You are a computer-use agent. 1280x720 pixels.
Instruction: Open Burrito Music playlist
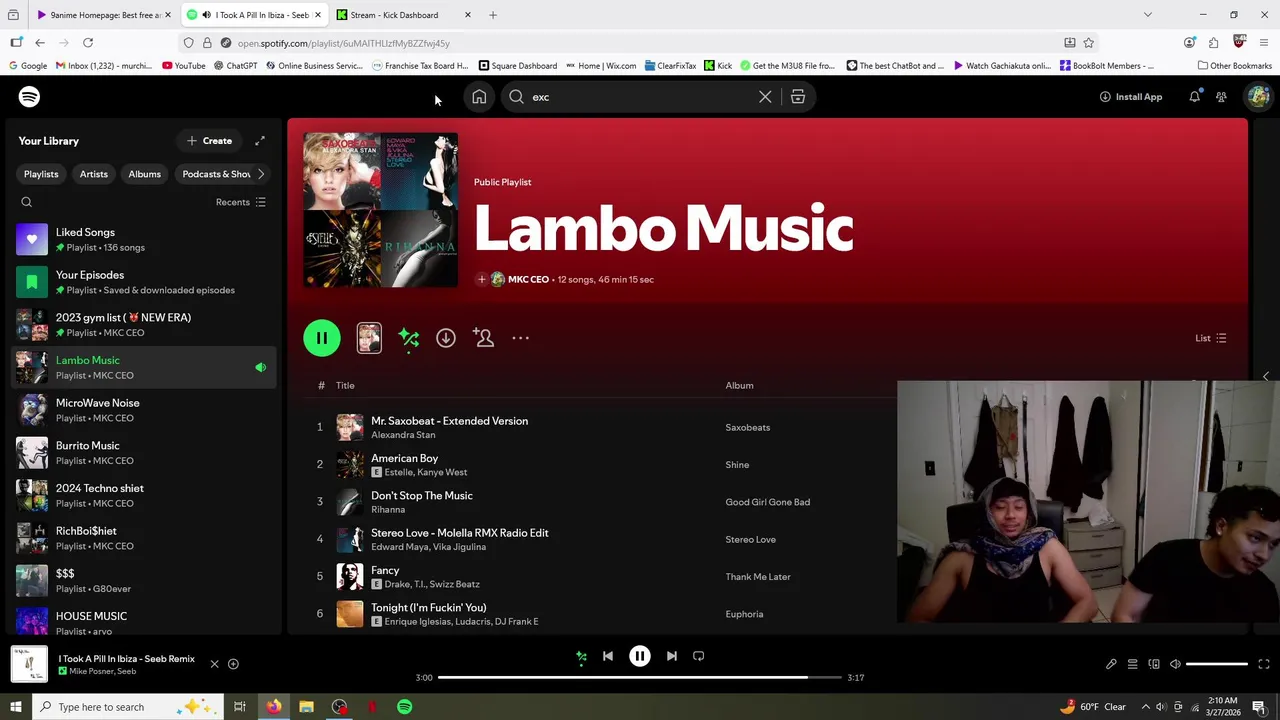coord(142,453)
